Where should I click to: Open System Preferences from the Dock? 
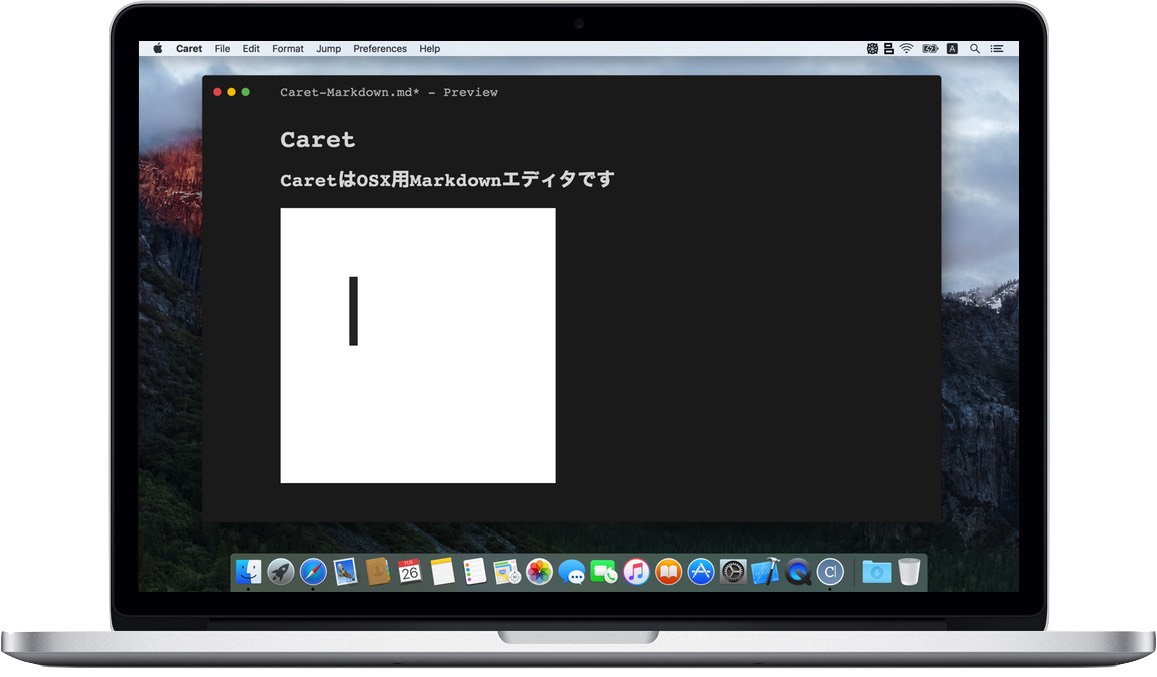click(x=733, y=571)
